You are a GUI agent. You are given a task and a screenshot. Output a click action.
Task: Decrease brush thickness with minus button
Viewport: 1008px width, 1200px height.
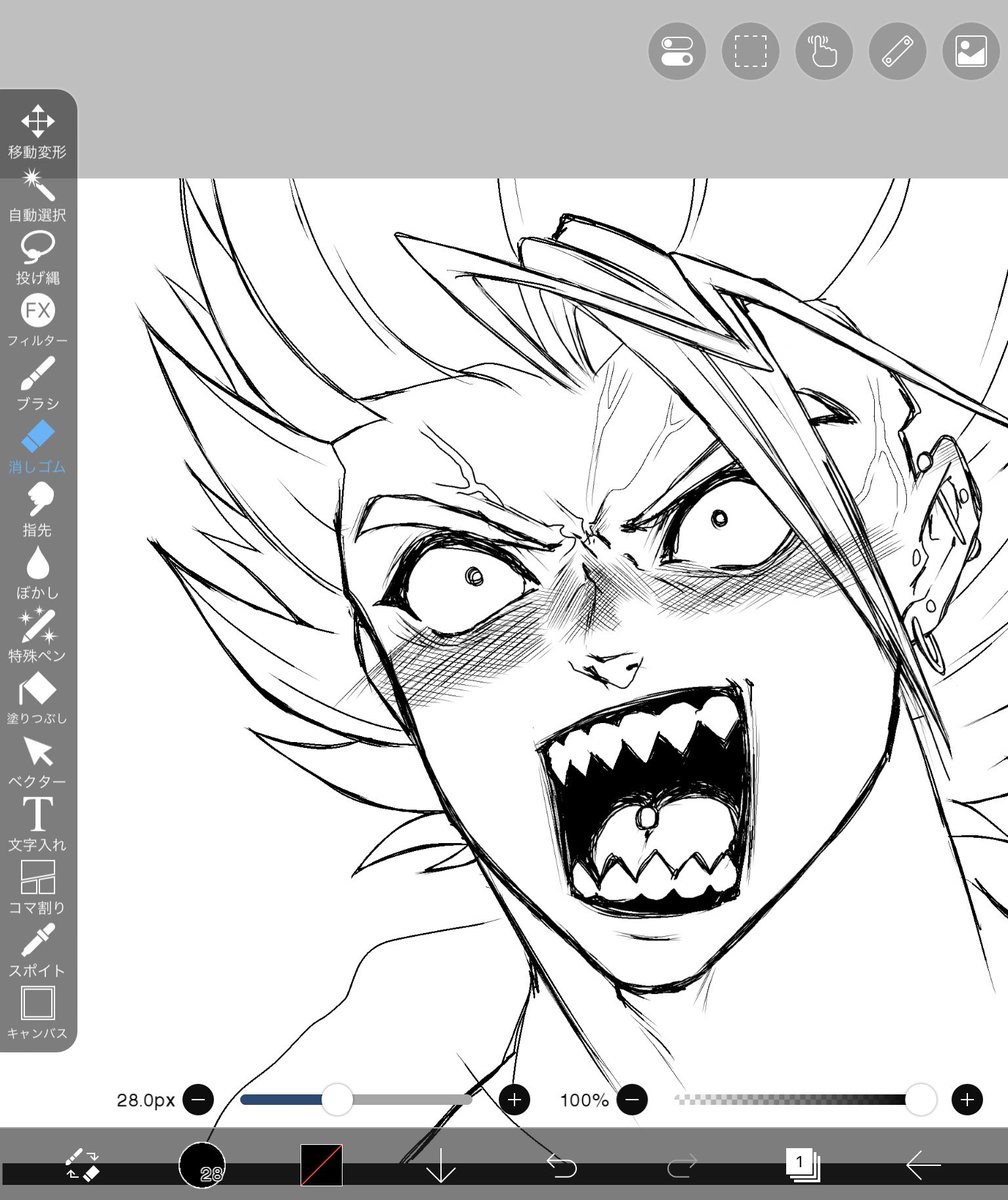pos(197,1100)
